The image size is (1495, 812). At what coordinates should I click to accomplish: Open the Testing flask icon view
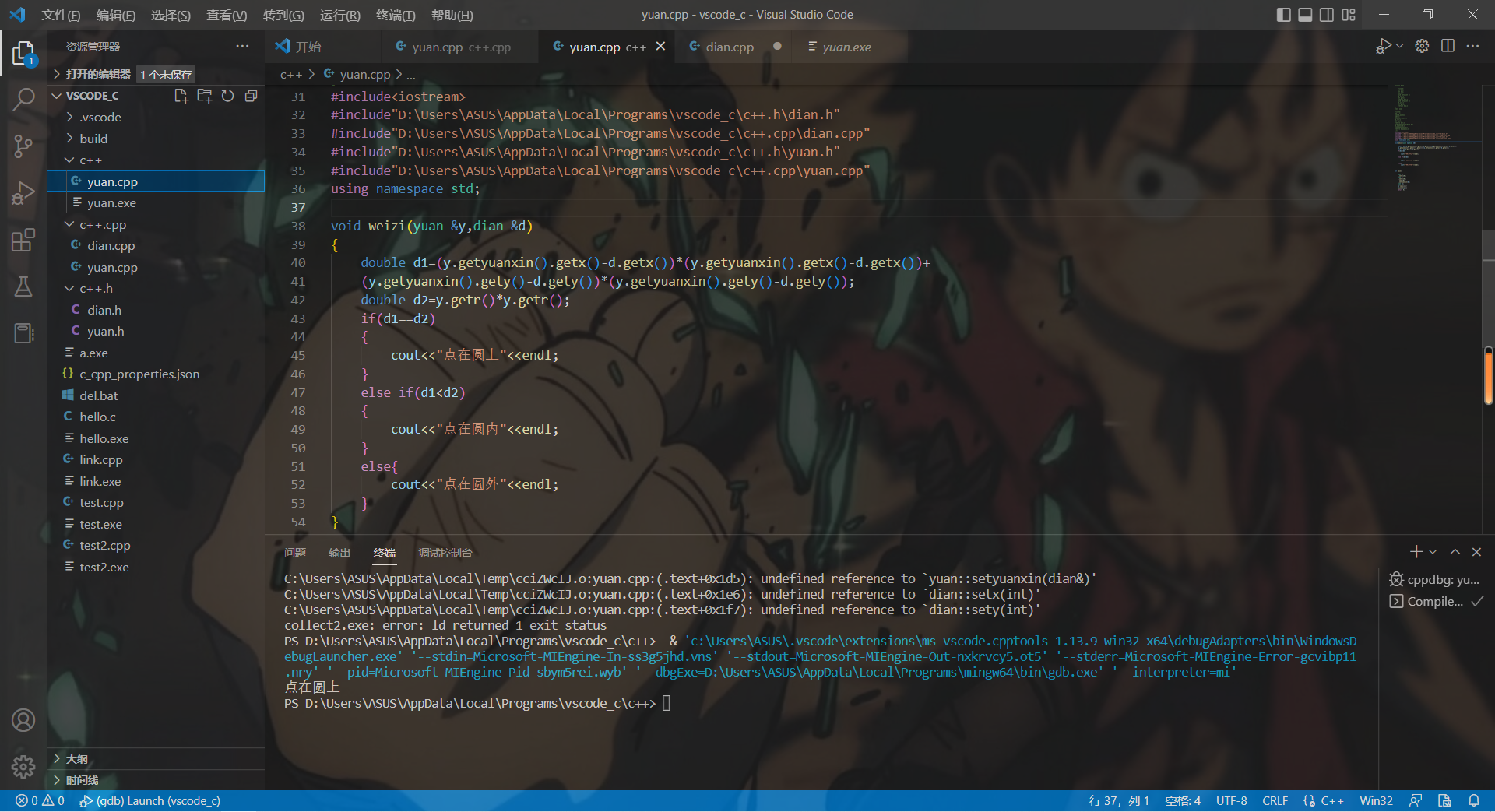coord(23,286)
